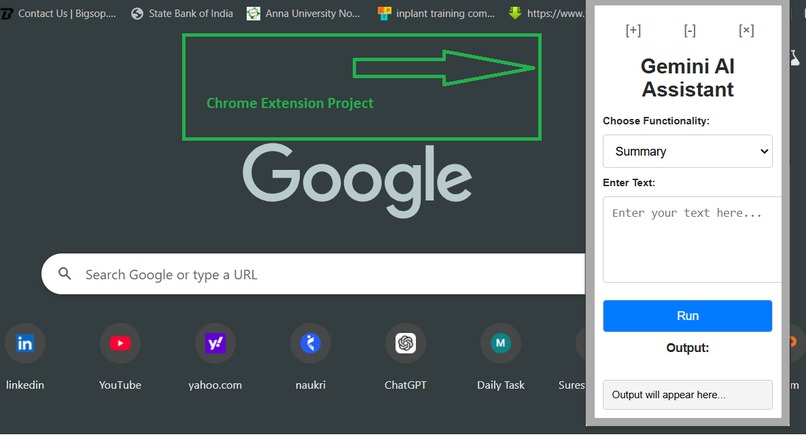Open the linkedin shortcut icon
The width and height of the screenshot is (806, 439).
pos(25,343)
